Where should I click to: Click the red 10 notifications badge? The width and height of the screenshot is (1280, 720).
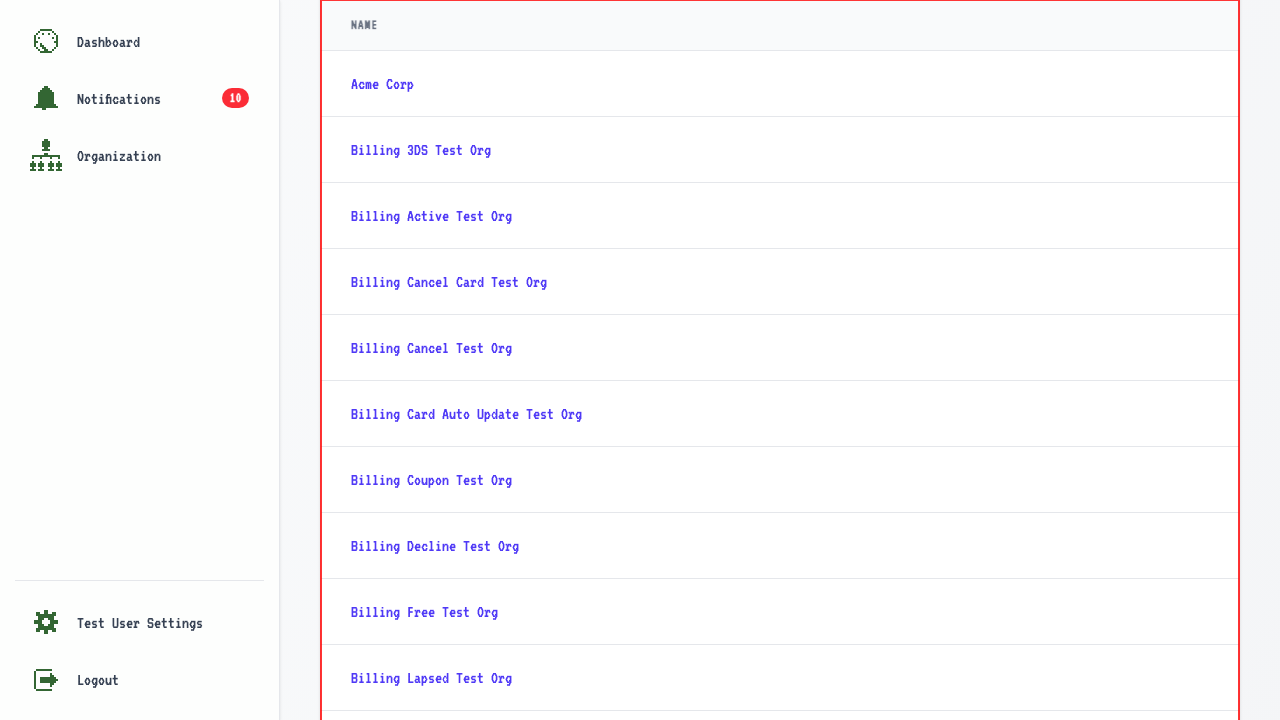pos(235,98)
